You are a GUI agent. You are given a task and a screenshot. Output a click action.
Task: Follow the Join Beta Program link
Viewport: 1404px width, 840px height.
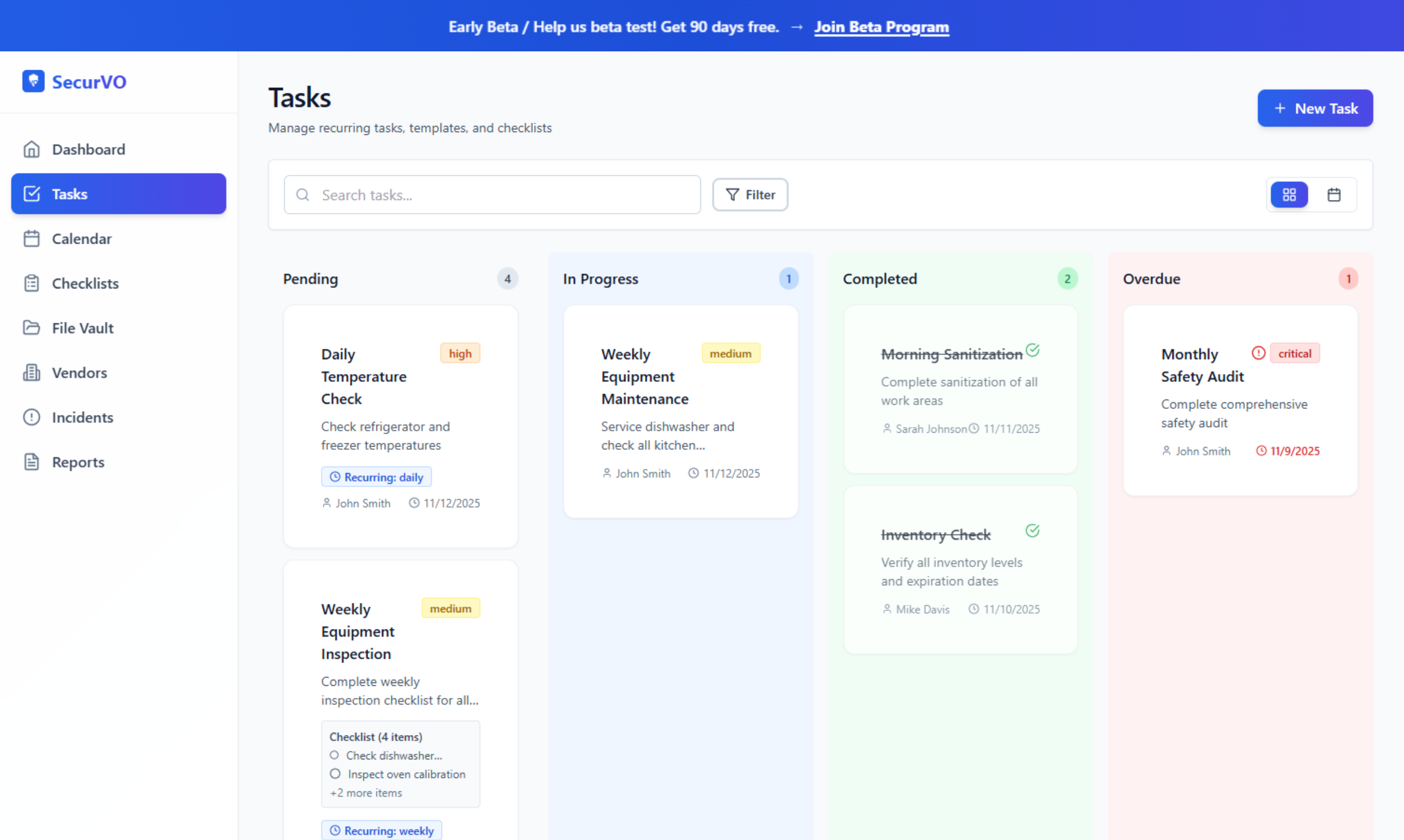tap(881, 26)
